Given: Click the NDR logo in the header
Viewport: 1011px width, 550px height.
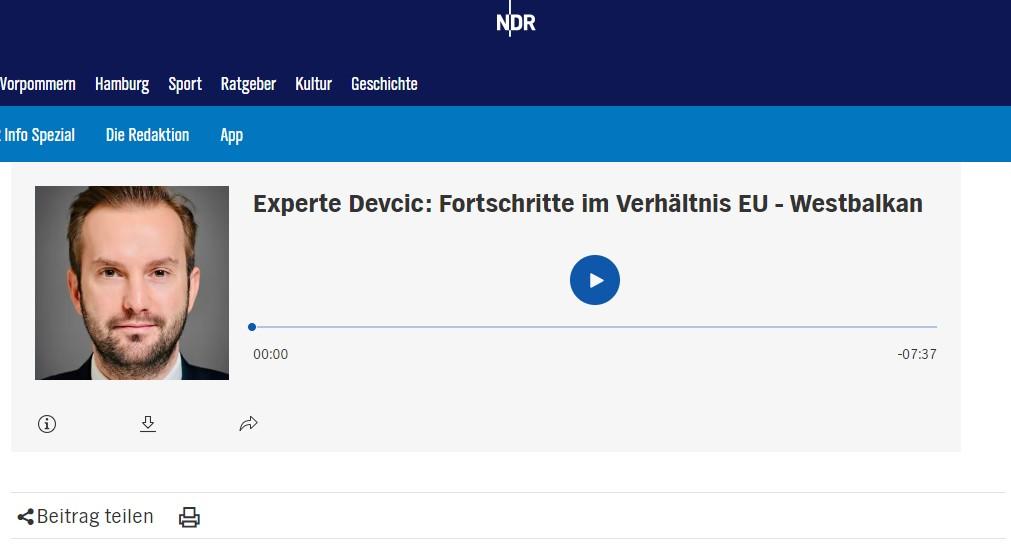Looking at the screenshot, I should [x=515, y=22].
